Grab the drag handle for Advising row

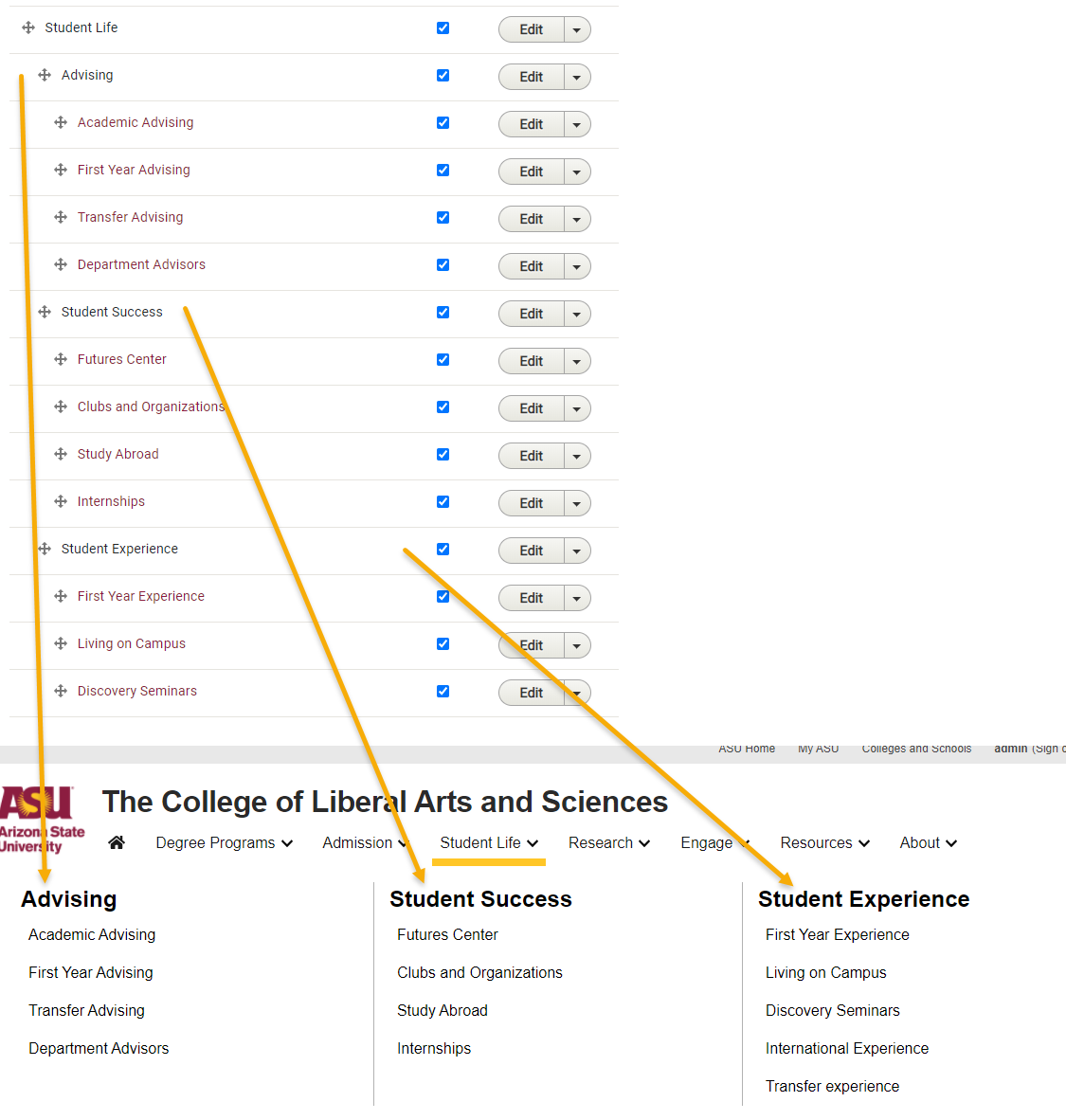pos(45,75)
